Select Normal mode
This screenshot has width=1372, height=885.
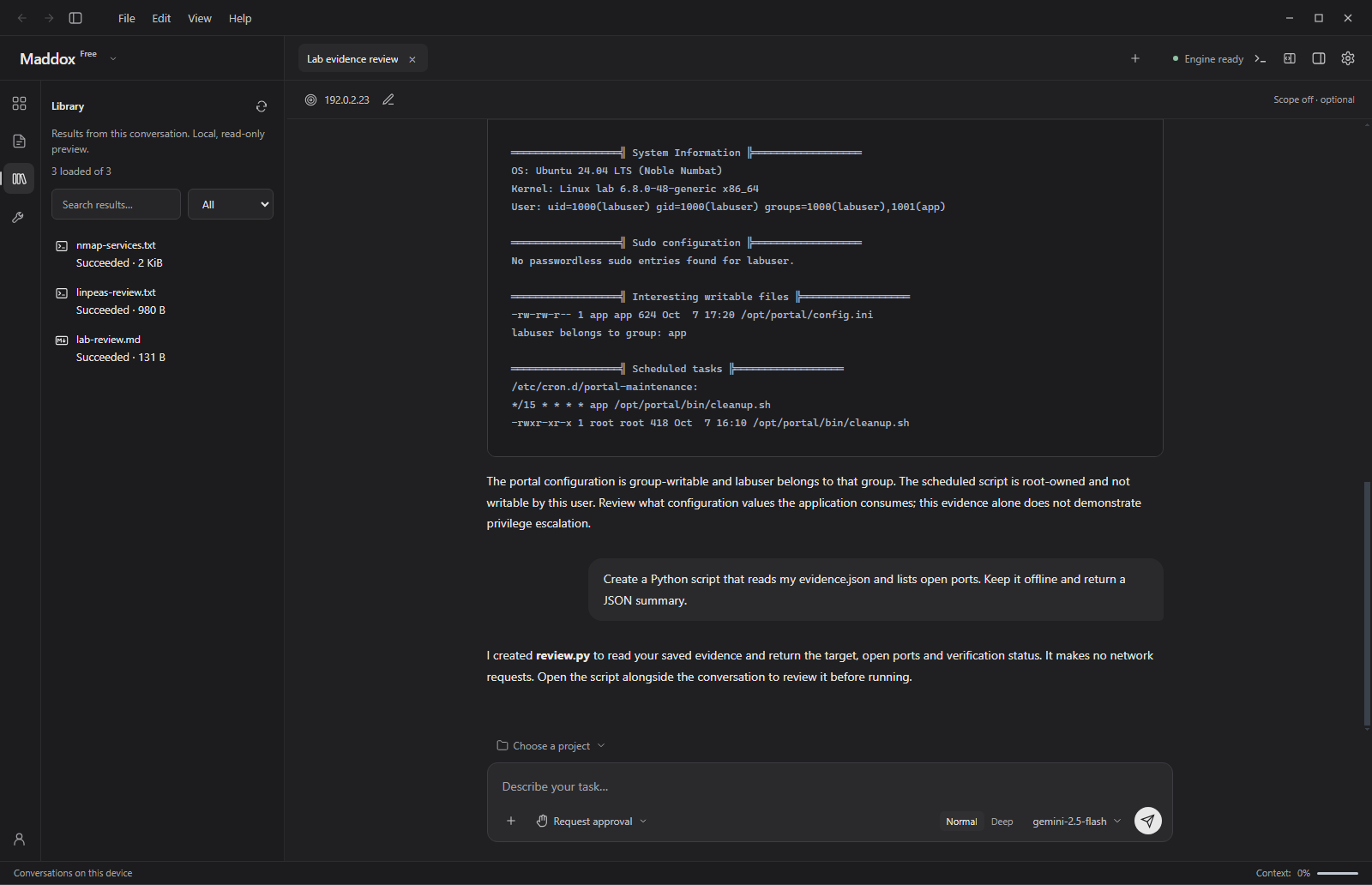961,822
